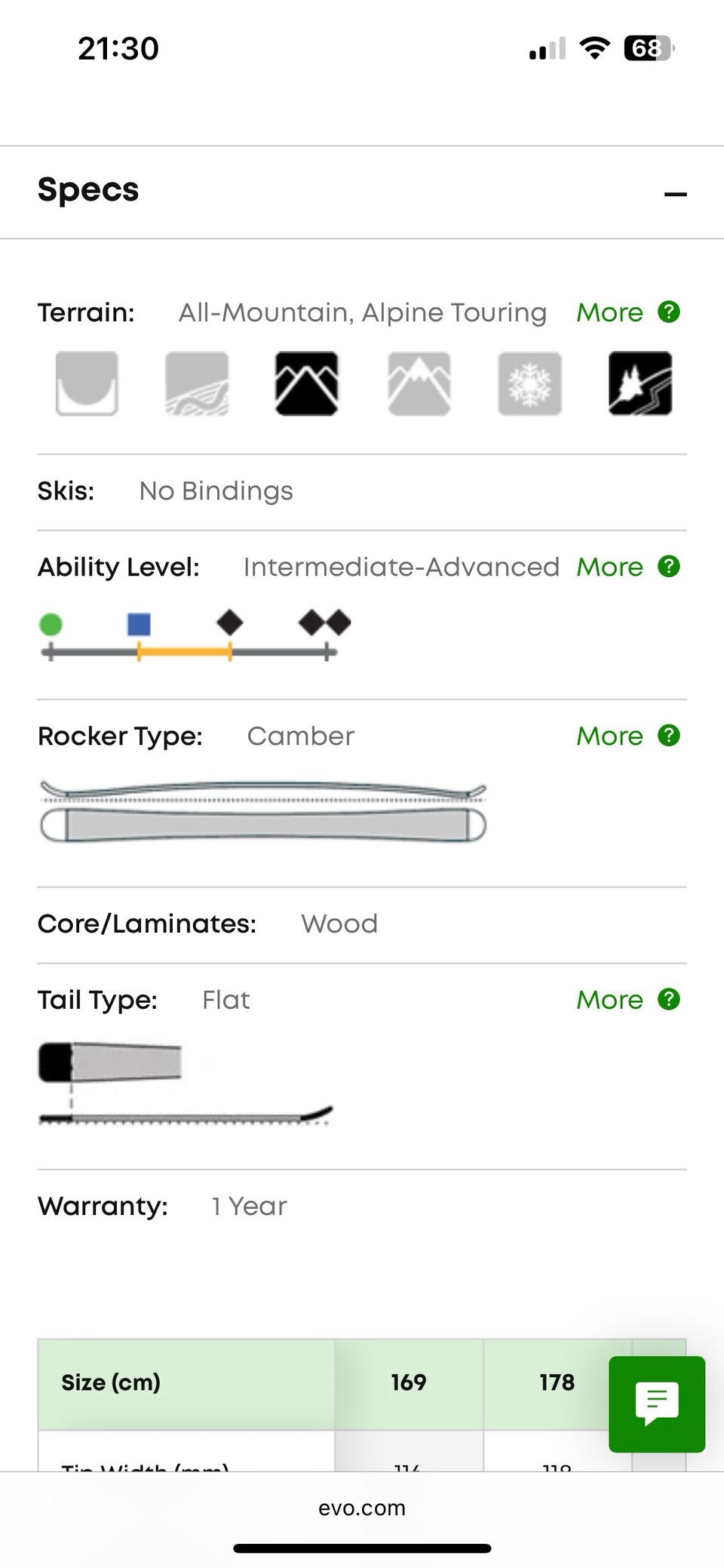The image size is (724, 1568).
Task: Collapse the Specs section with minus
Action: click(x=675, y=194)
